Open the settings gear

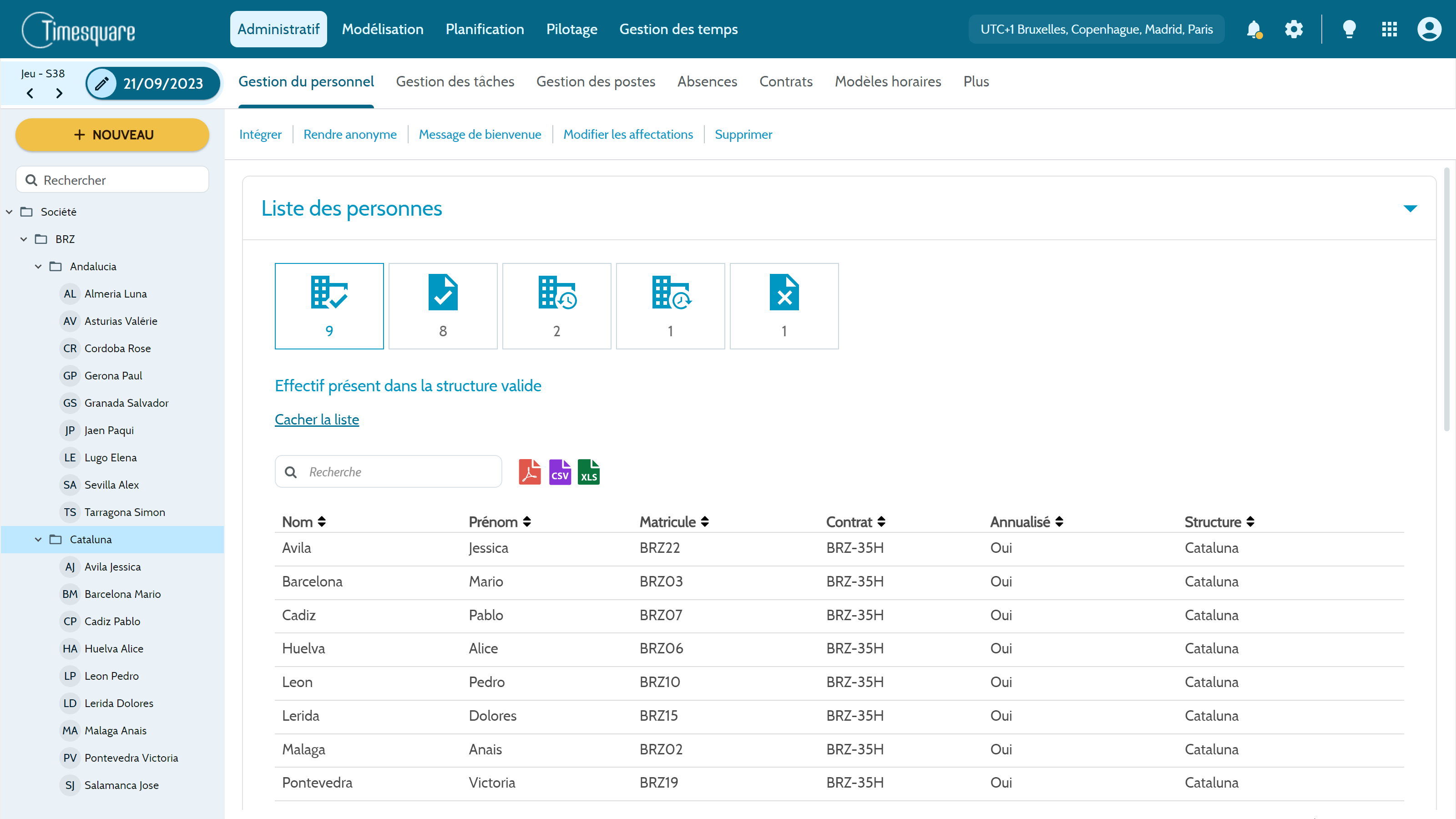pyautogui.click(x=1294, y=30)
